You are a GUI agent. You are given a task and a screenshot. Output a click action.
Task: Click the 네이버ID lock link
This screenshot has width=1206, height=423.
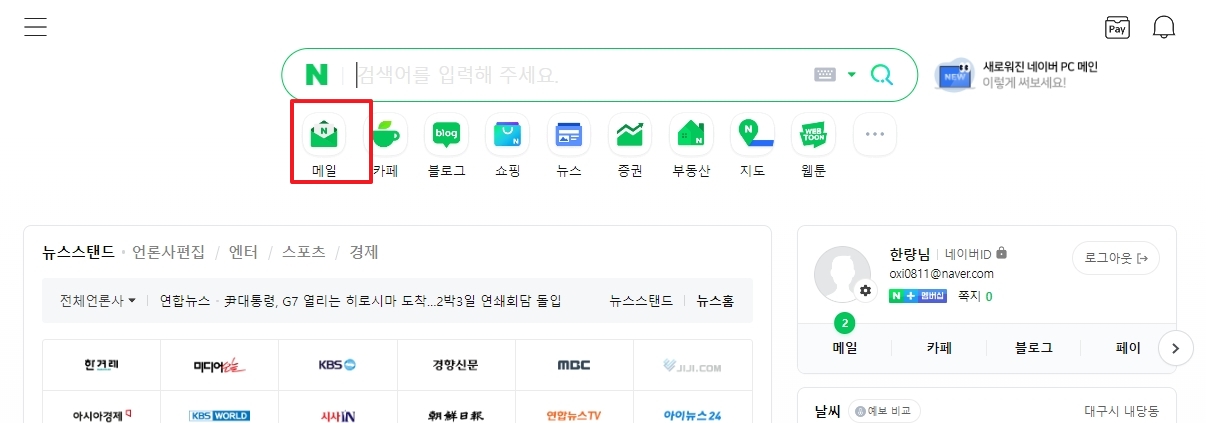[x=976, y=253]
